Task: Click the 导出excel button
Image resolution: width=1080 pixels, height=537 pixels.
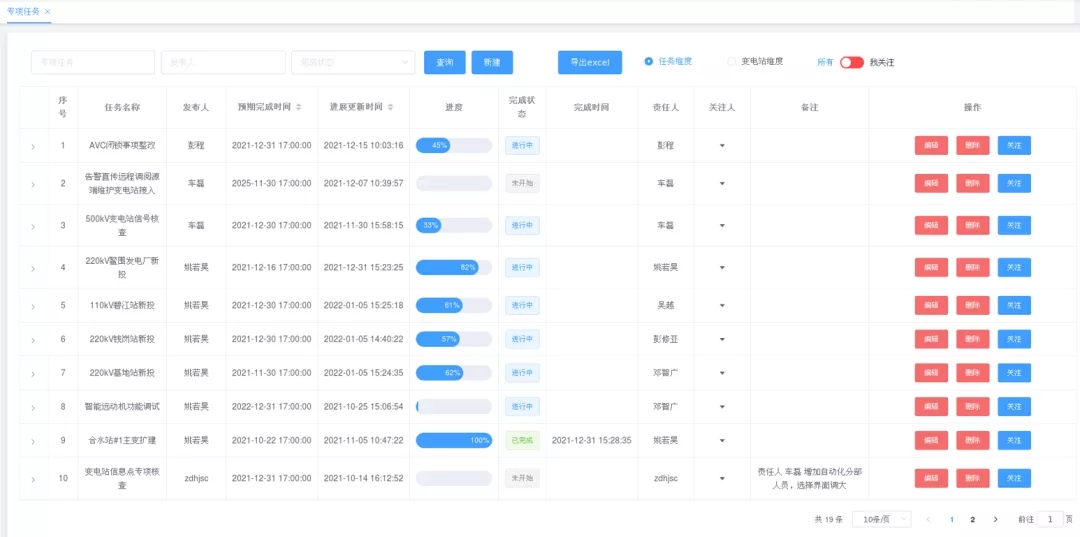Action: (x=589, y=62)
